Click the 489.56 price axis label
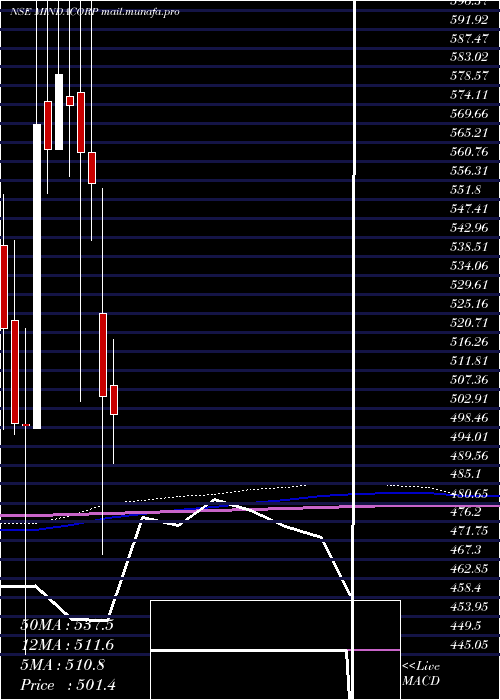 (469, 455)
